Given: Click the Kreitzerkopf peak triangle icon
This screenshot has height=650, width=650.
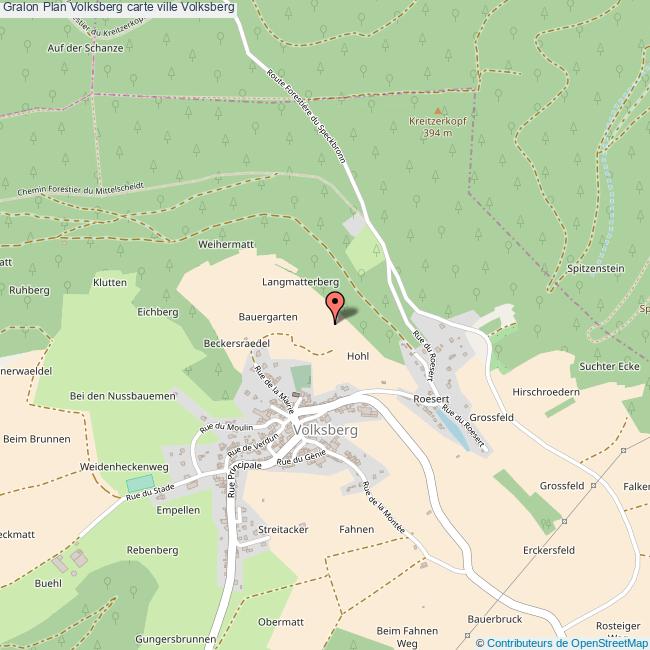Looking at the screenshot, I should [x=438, y=111].
